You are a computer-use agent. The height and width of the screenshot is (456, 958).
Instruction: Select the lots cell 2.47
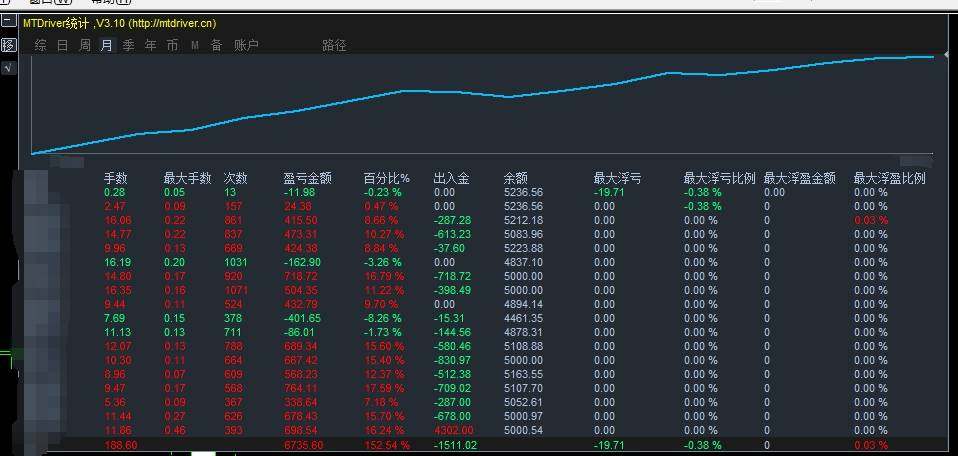(x=114, y=206)
